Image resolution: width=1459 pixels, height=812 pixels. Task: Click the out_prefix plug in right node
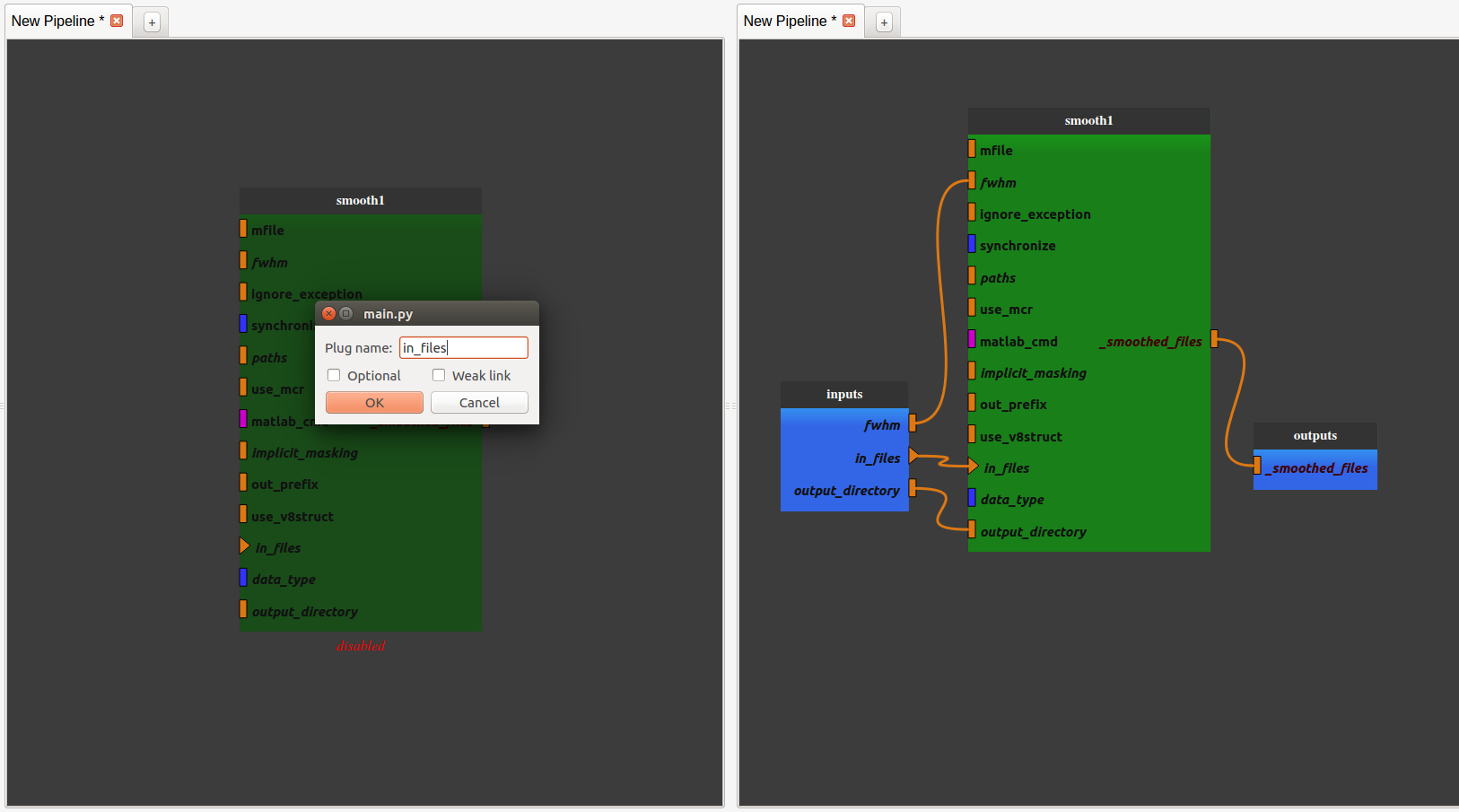[972, 402]
